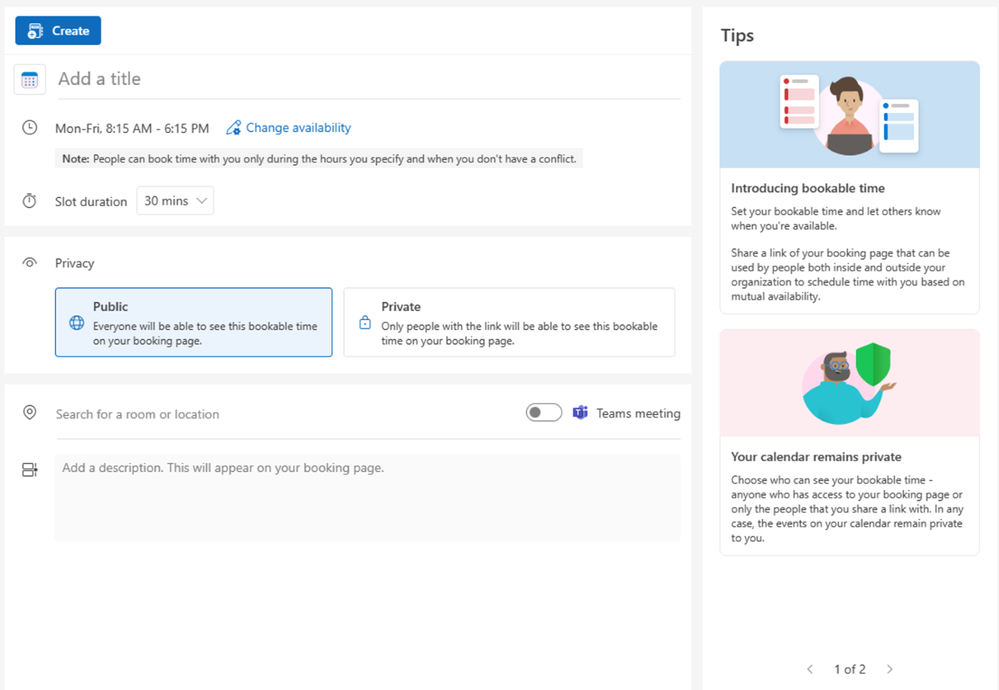Click the 'Mon-Fri, 8:15 AM - 6:15 PM' text

132,128
